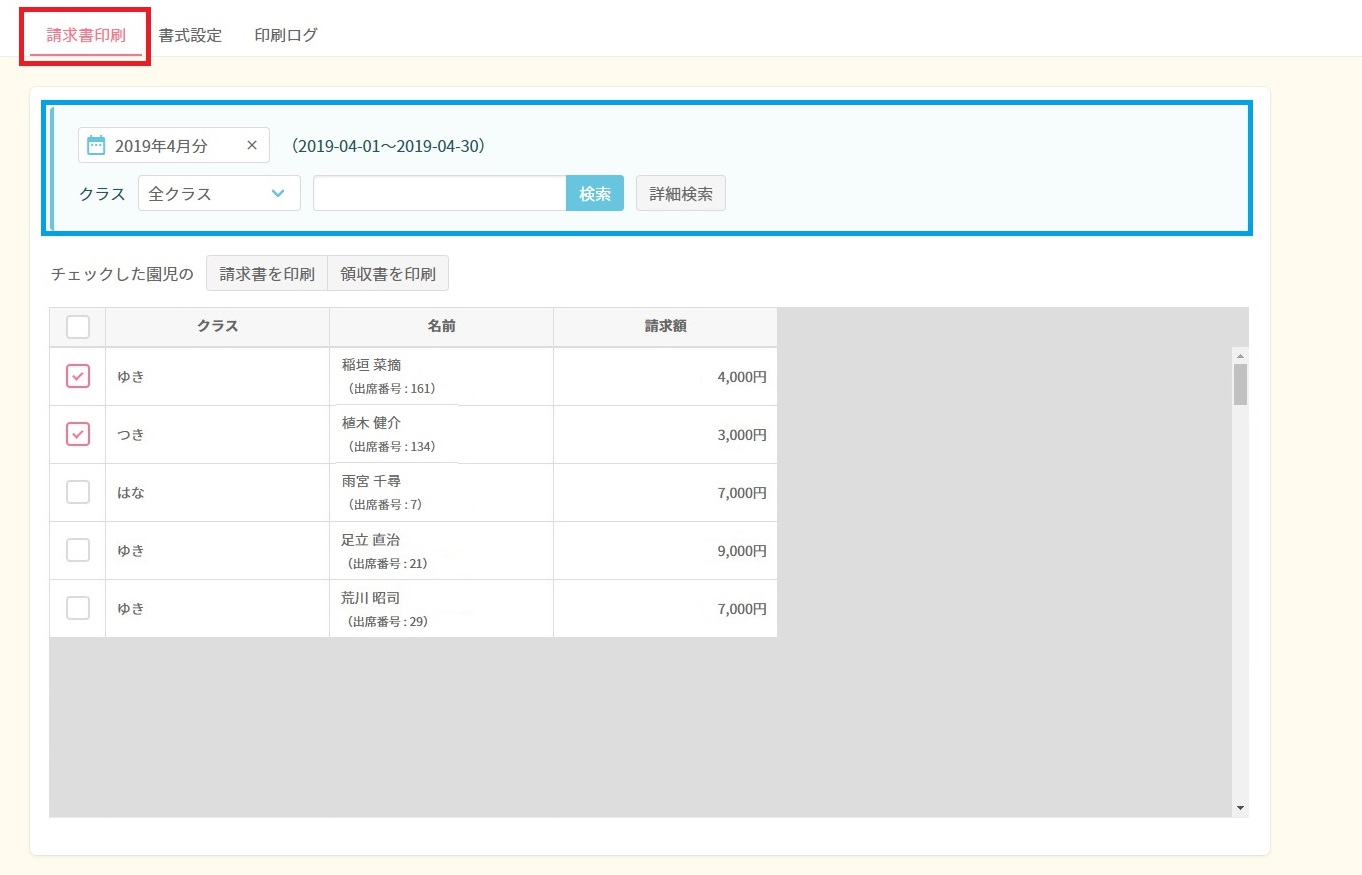
Task: Click the はな class cell
Action: 218,493
